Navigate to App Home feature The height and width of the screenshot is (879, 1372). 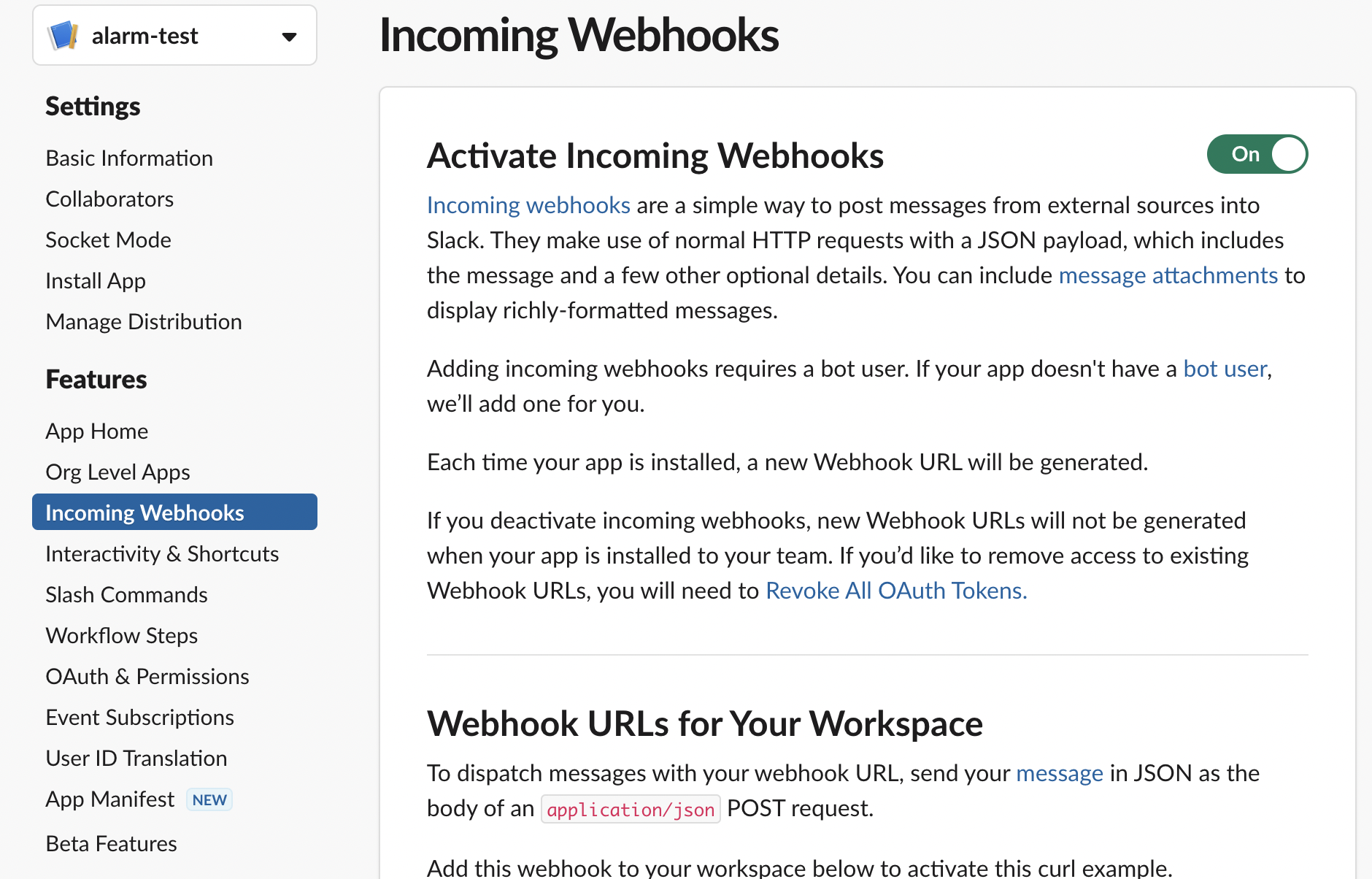coord(97,431)
